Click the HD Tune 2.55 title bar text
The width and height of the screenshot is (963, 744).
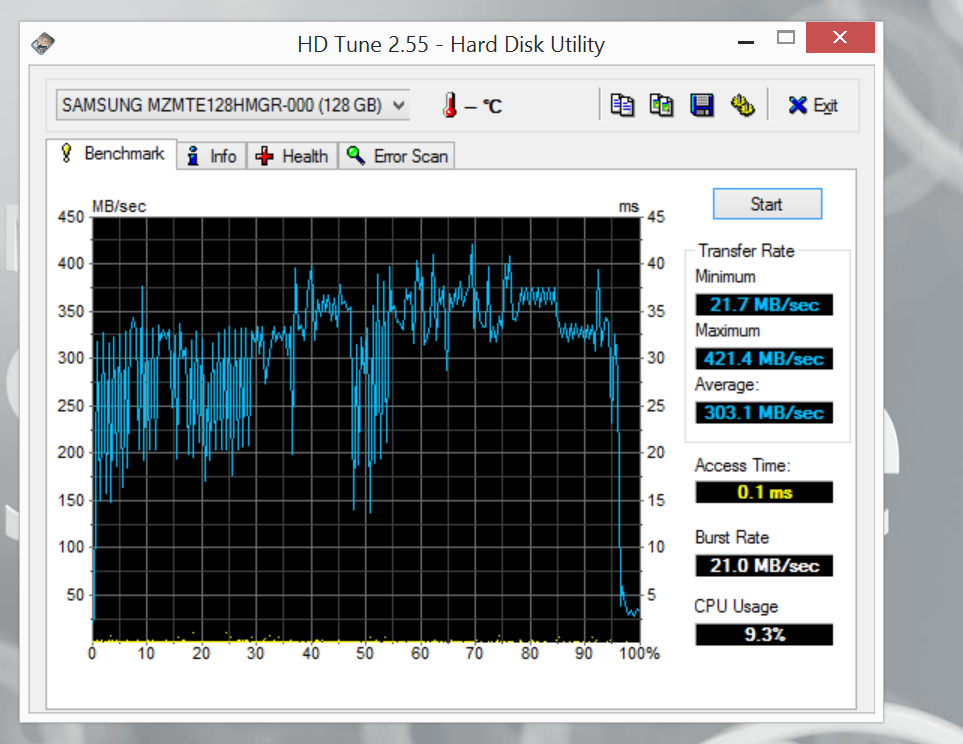(x=451, y=44)
